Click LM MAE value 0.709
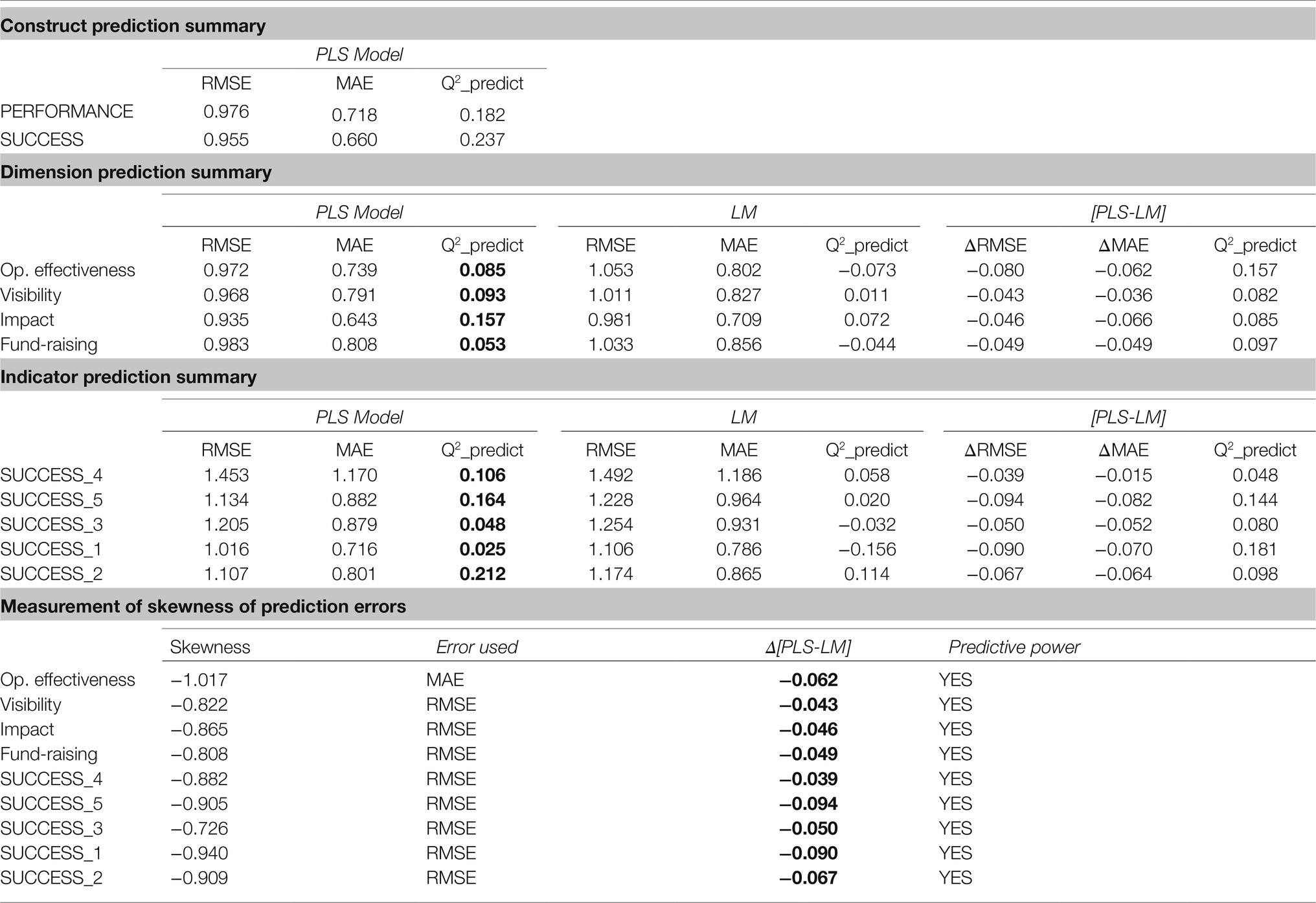This screenshot has height=903, width=1316. tap(739, 320)
